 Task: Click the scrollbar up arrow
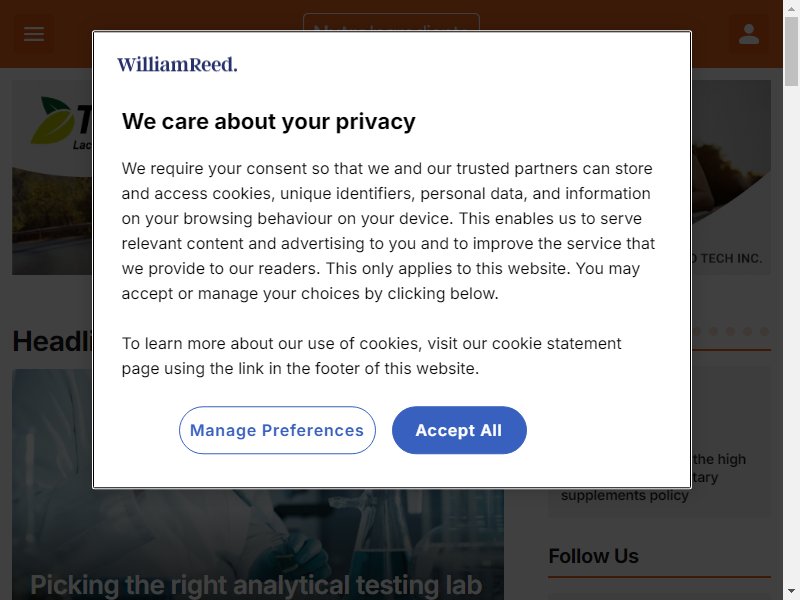791,8
